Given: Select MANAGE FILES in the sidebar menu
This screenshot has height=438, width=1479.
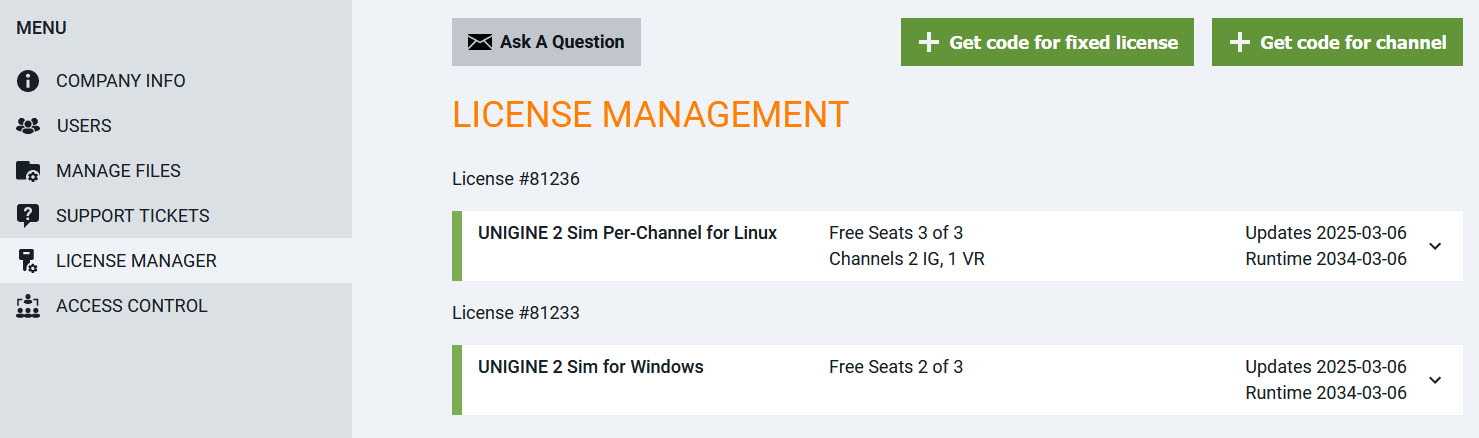Looking at the screenshot, I should (118, 171).
